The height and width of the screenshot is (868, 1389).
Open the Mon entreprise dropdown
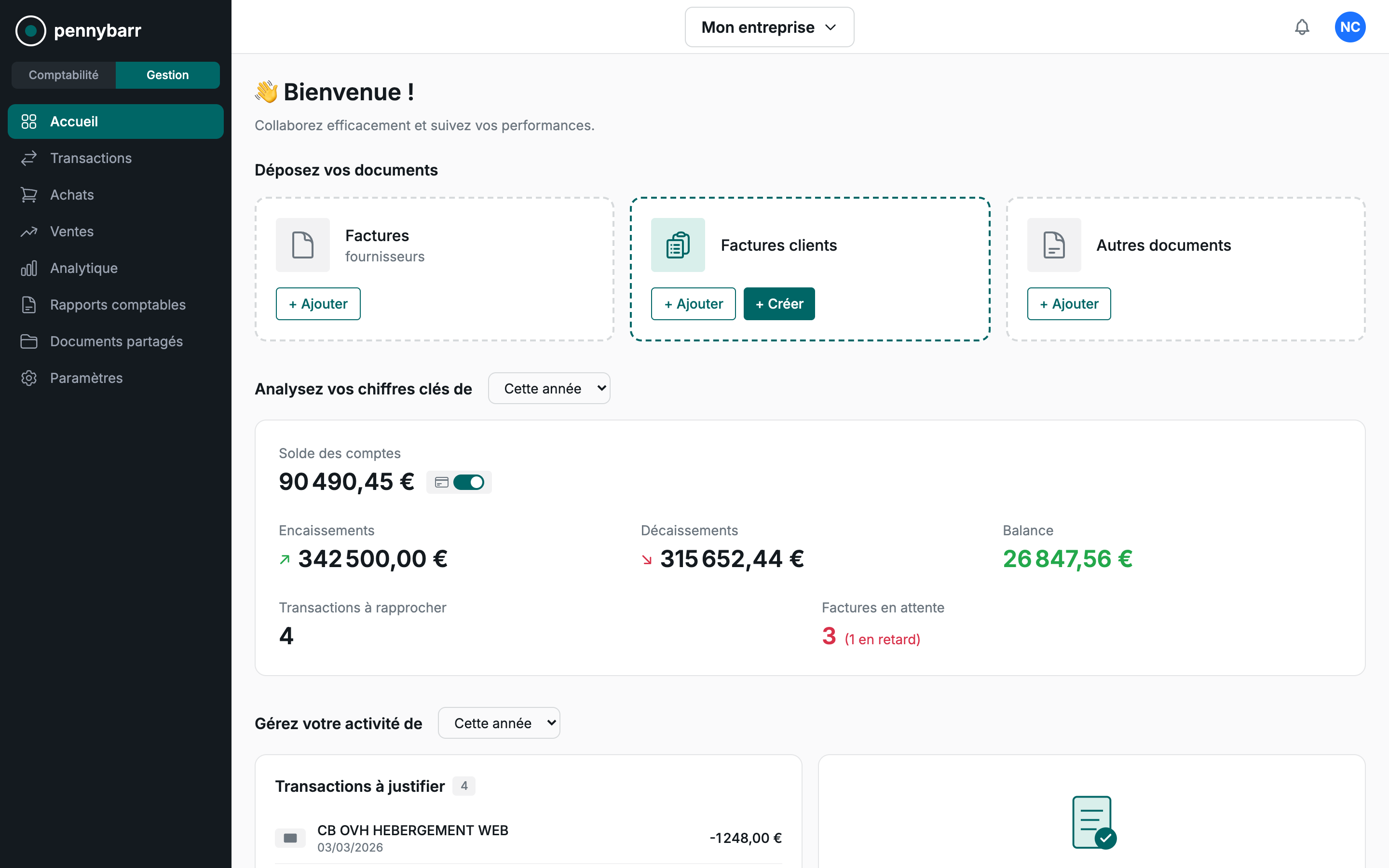click(x=769, y=27)
